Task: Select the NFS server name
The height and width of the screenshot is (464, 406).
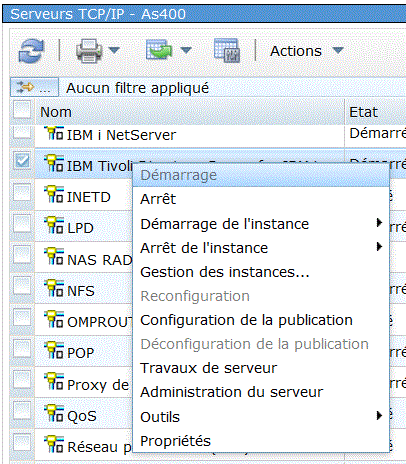Action: (x=81, y=291)
